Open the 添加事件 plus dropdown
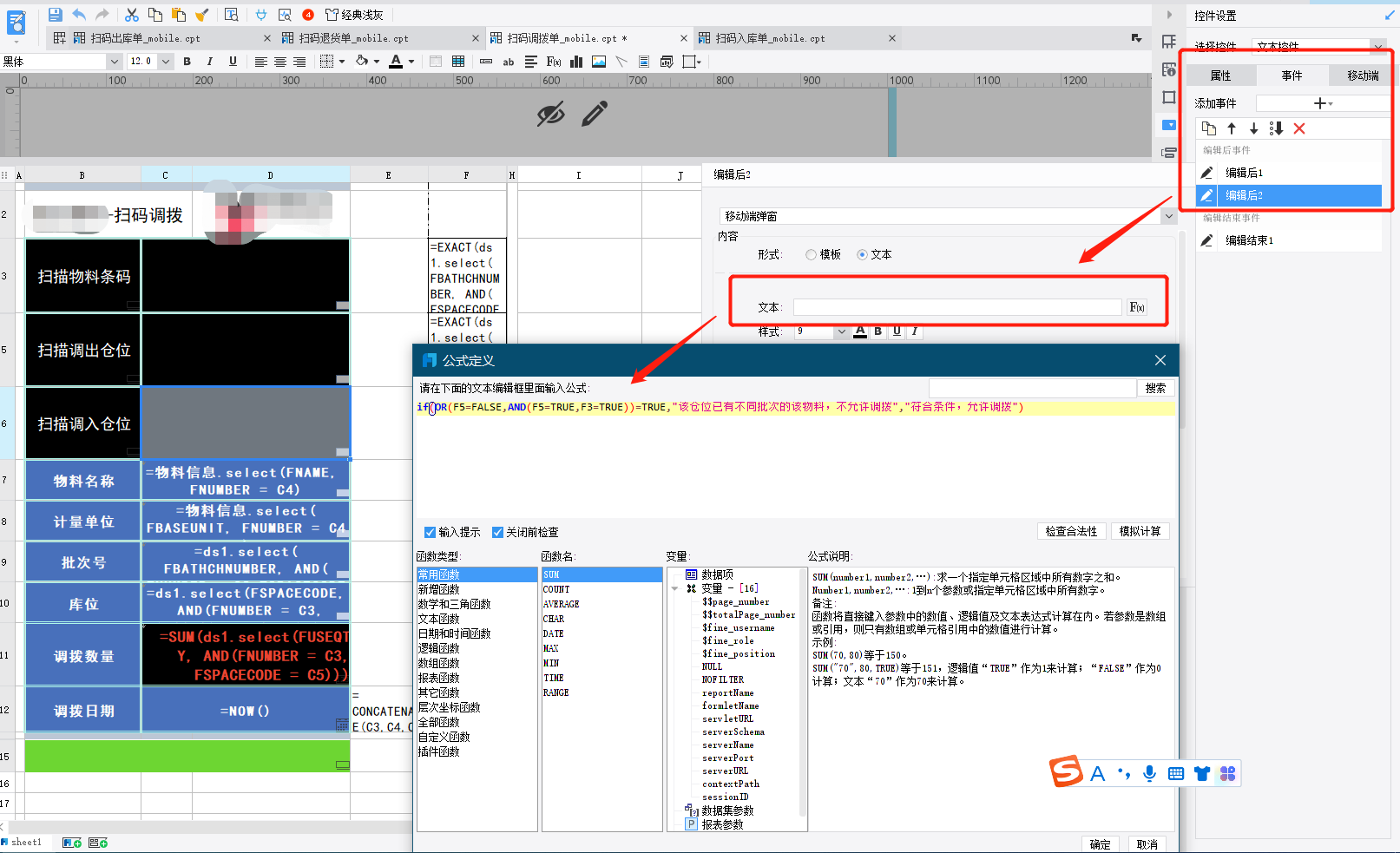 (1323, 103)
